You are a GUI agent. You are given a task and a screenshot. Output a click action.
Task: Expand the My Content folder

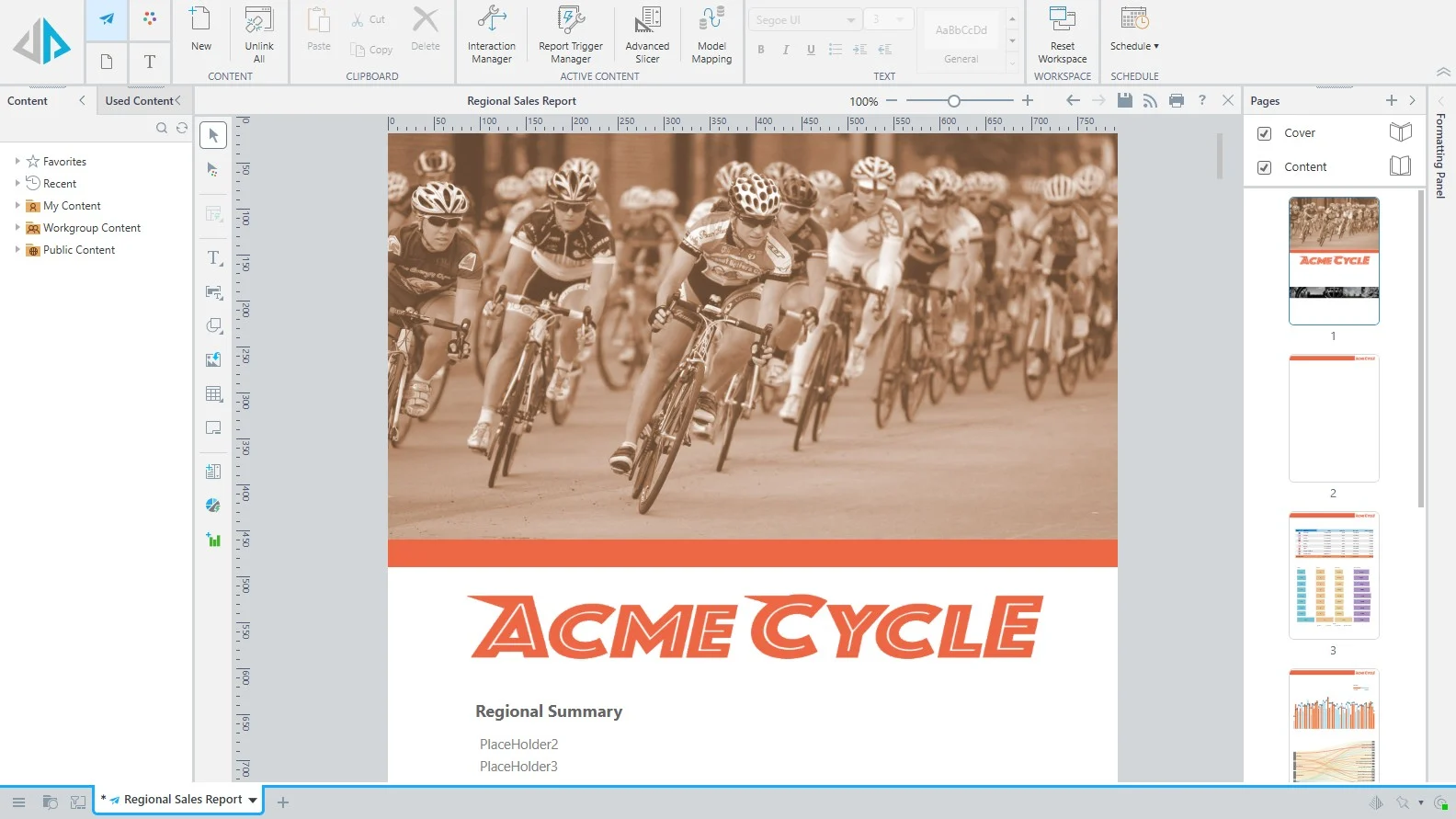click(17, 205)
